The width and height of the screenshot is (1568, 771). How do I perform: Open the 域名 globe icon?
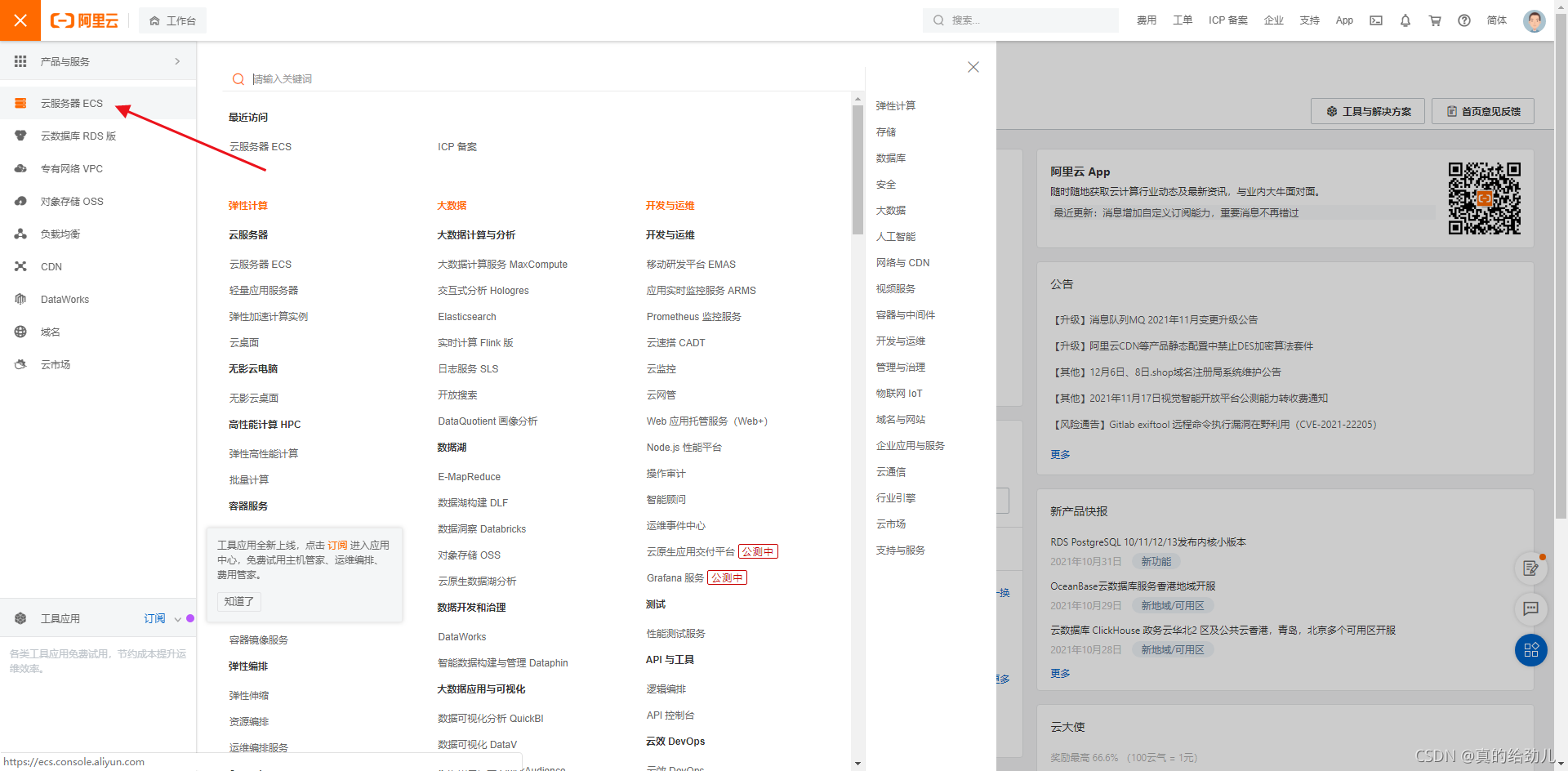click(20, 332)
